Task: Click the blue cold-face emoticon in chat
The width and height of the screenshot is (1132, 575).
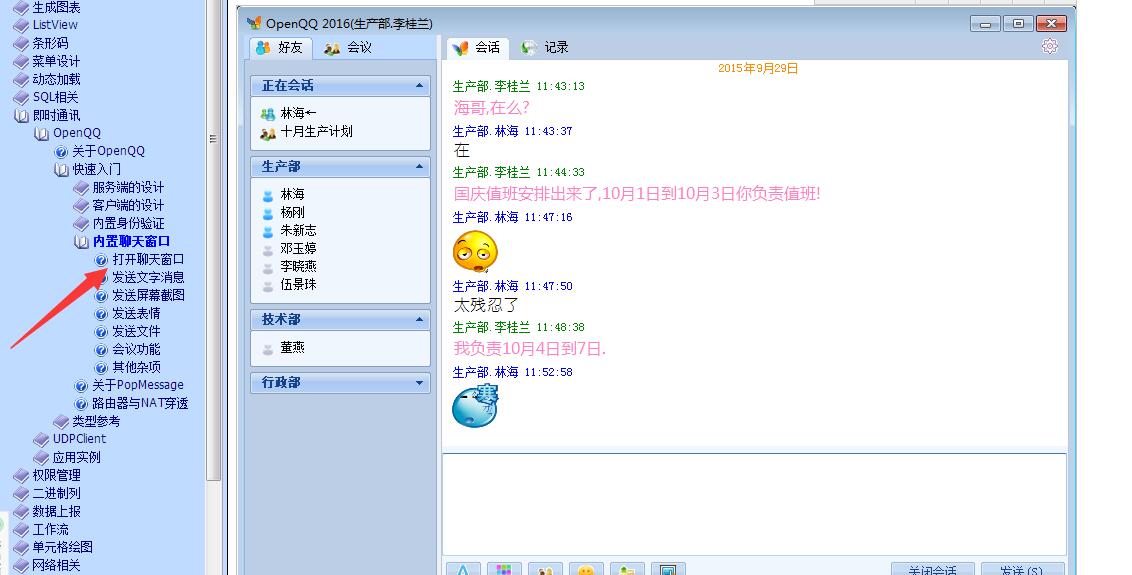Action: (x=475, y=405)
